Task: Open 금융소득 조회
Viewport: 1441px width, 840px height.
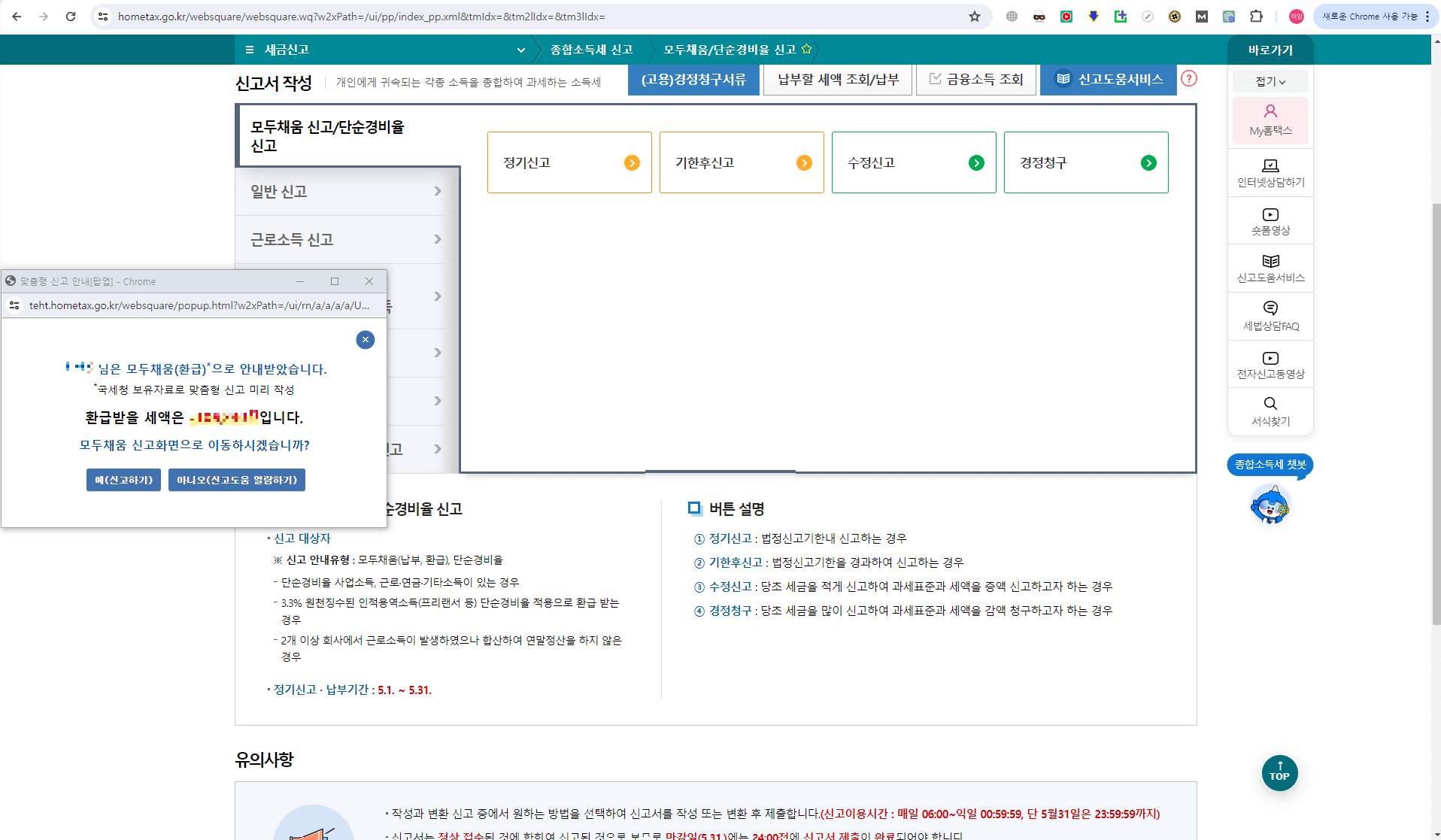Action: point(975,79)
